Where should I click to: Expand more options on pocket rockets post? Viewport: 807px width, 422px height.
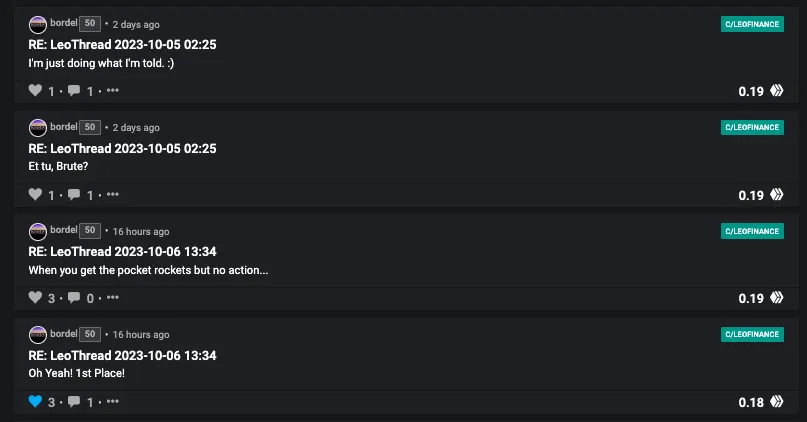click(113, 297)
